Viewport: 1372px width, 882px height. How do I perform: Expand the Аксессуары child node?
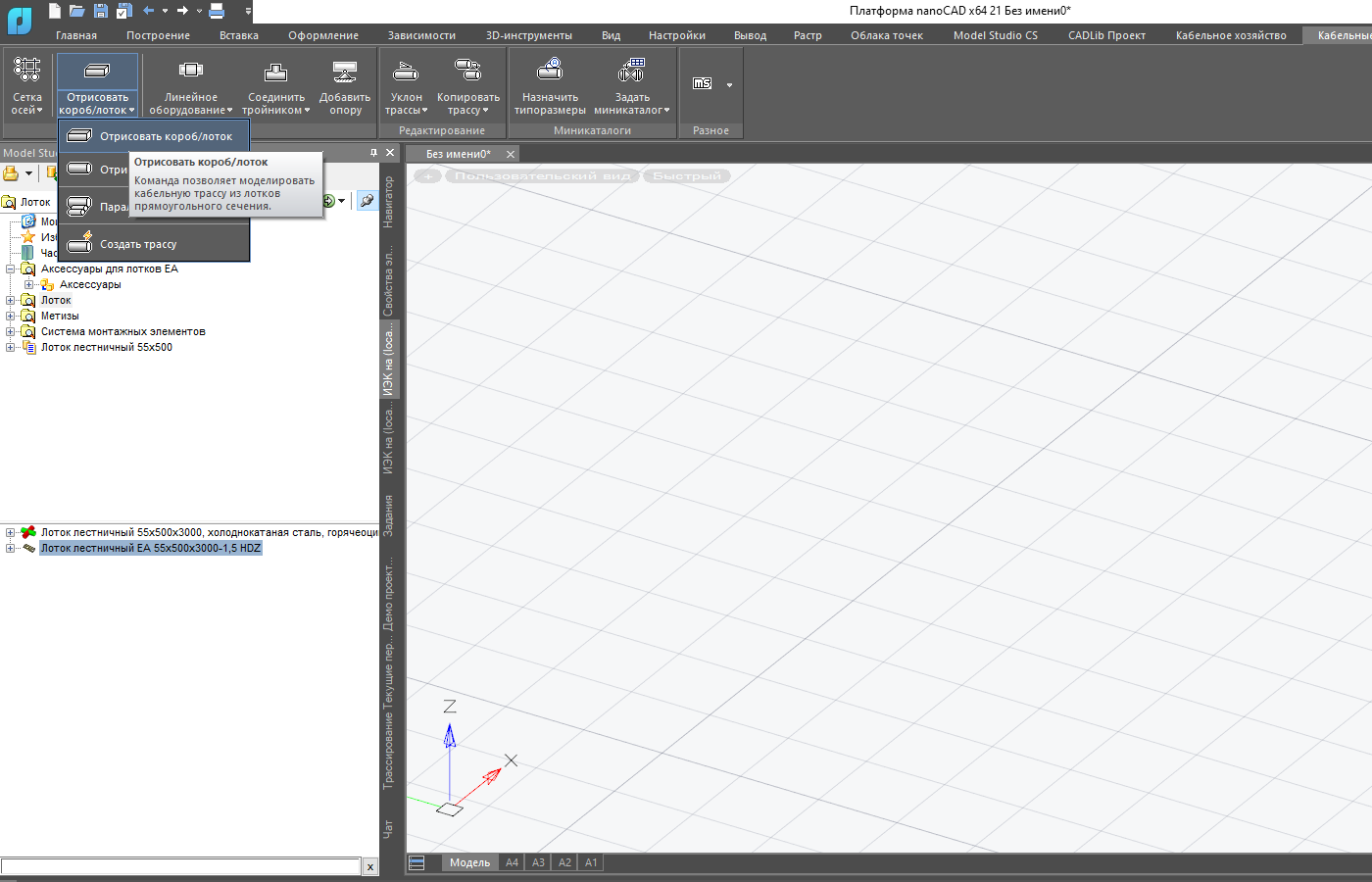29,284
